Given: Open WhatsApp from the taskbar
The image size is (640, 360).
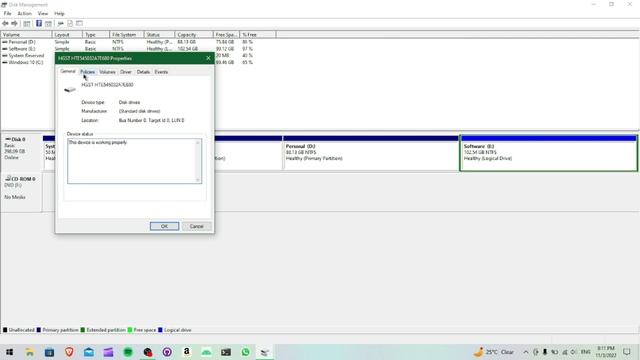Looking at the screenshot, I should coord(245,352).
